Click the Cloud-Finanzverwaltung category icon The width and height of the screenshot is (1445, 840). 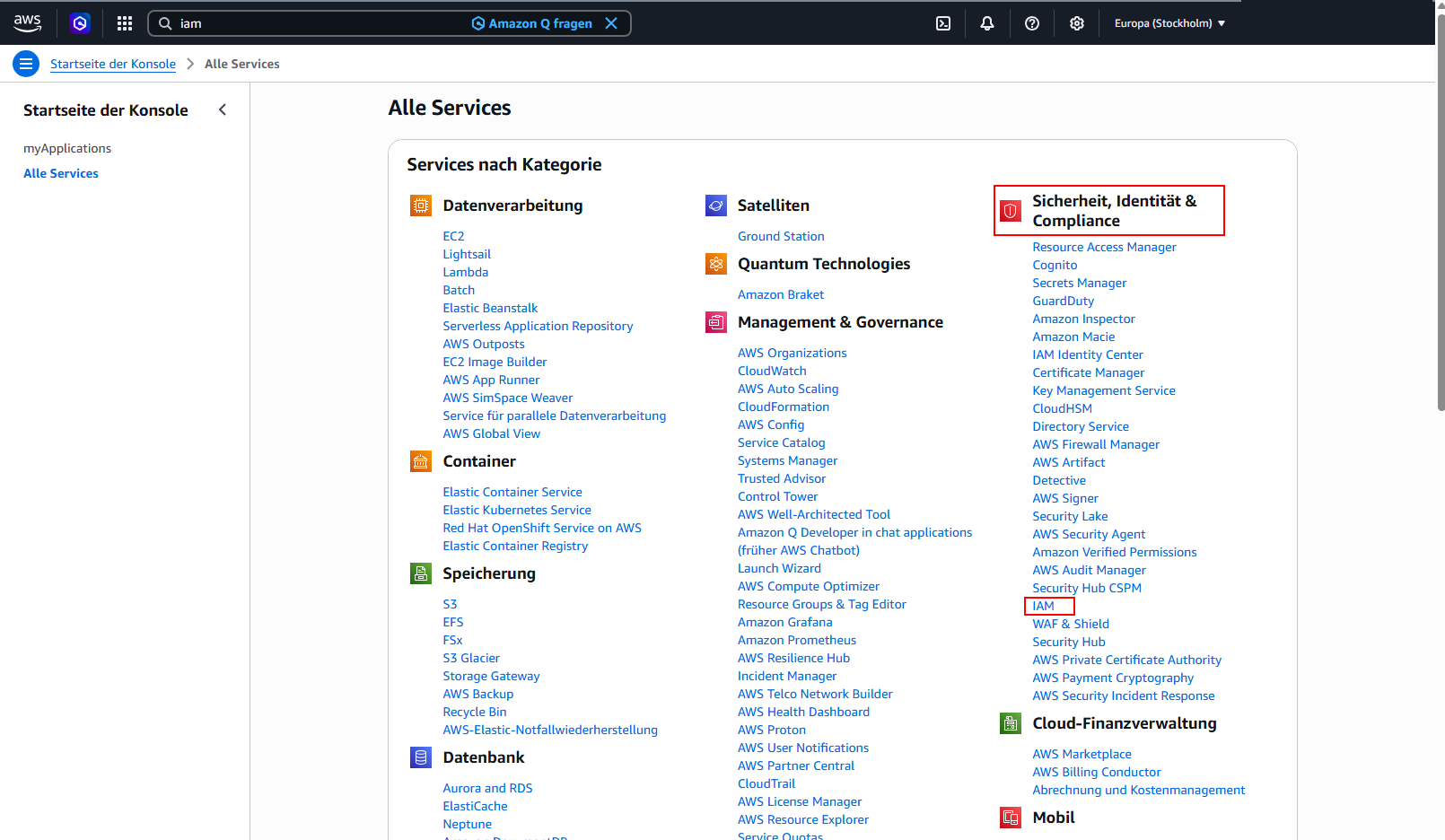coord(1011,723)
